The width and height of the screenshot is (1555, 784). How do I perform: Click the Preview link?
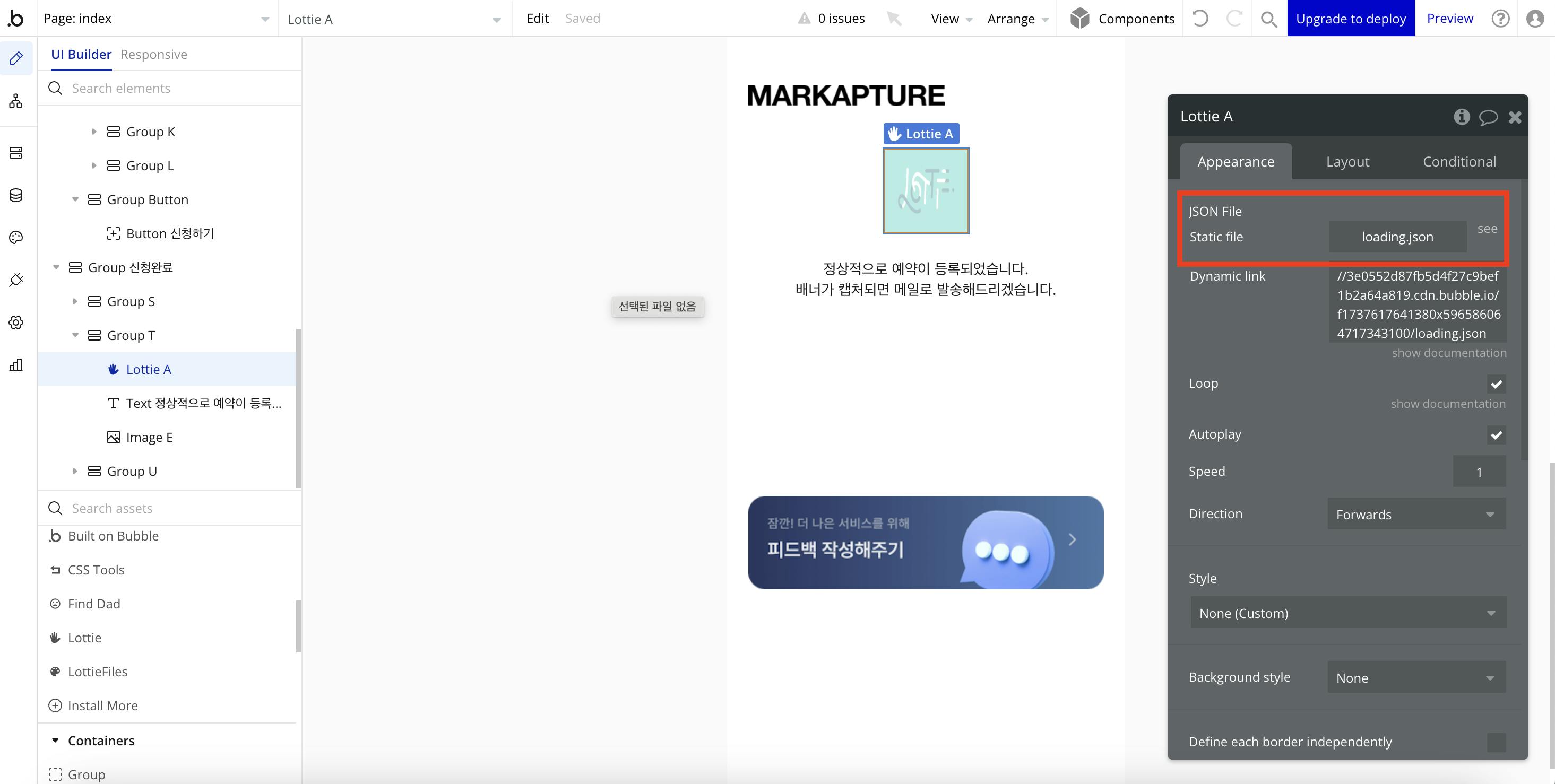click(x=1450, y=18)
